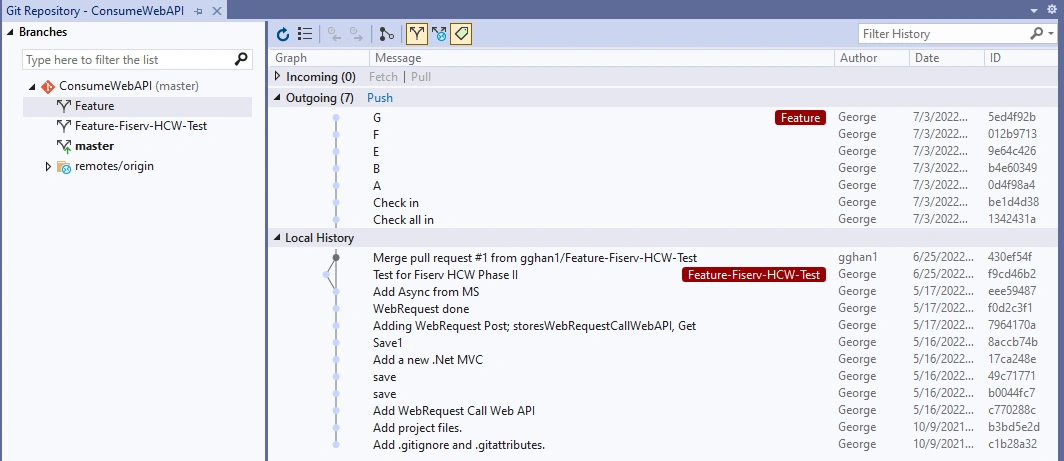Click the Push link for outgoing commits
Image resolution: width=1064 pixels, height=461 pixels.
380,98
